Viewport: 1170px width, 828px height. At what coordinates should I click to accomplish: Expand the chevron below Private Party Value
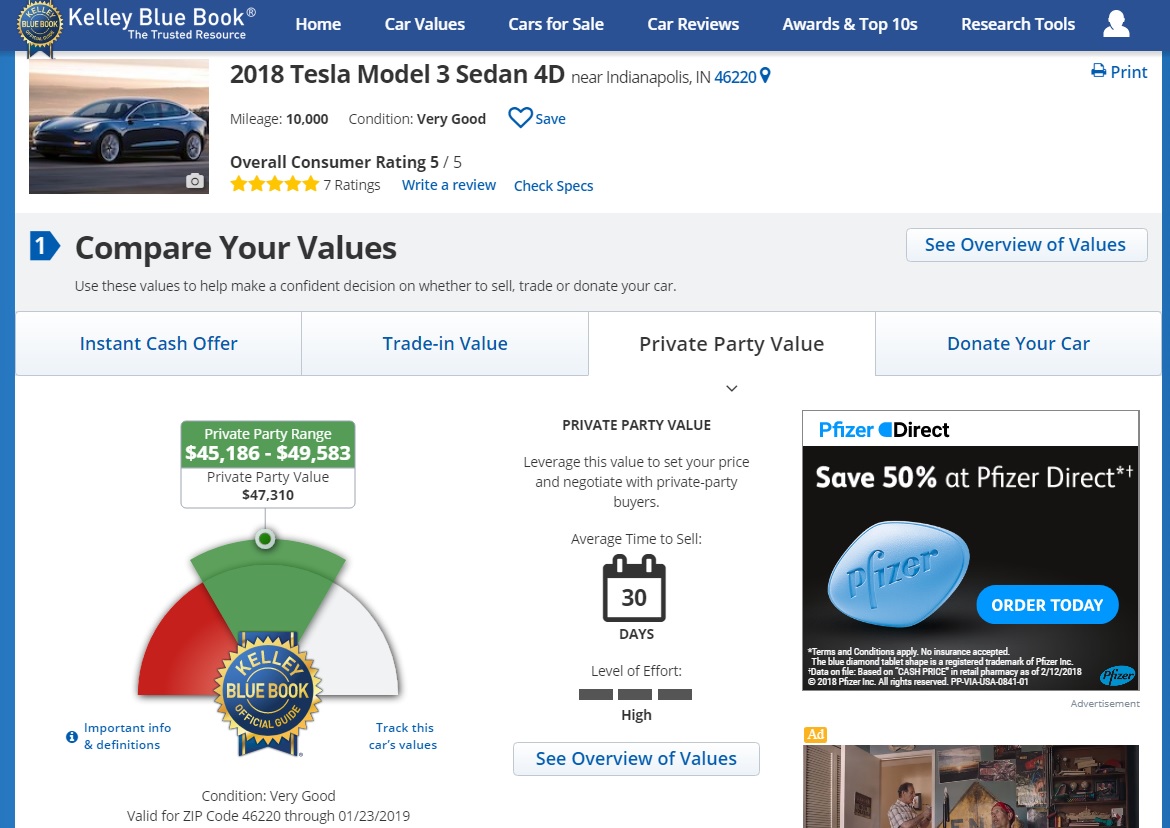tap(732, 388)
